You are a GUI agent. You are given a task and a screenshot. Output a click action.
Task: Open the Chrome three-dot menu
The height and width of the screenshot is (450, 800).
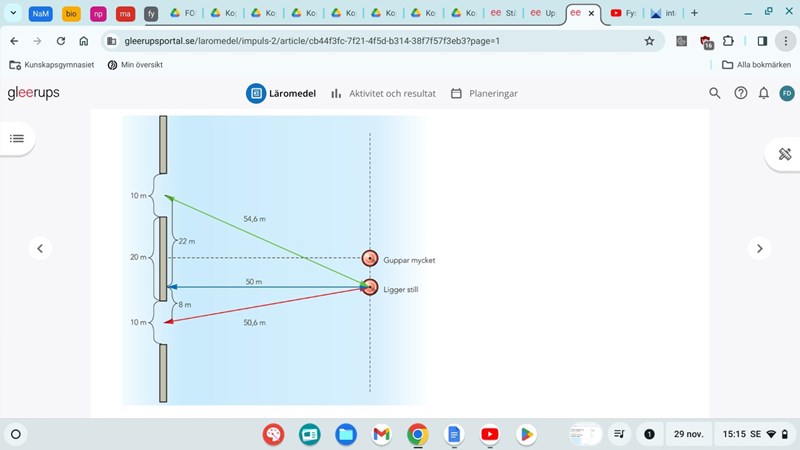[785, 41]
